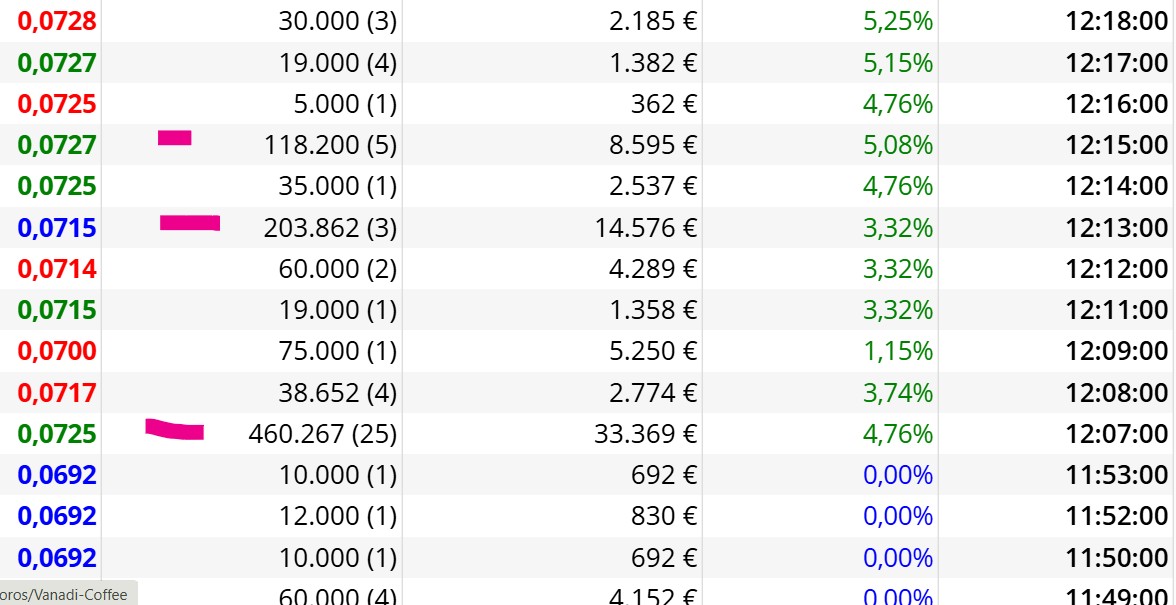Select price 0,0692 in the 11:53:00 row
1176x605 pixels.
pyautogui.click(x=57, y=475)
